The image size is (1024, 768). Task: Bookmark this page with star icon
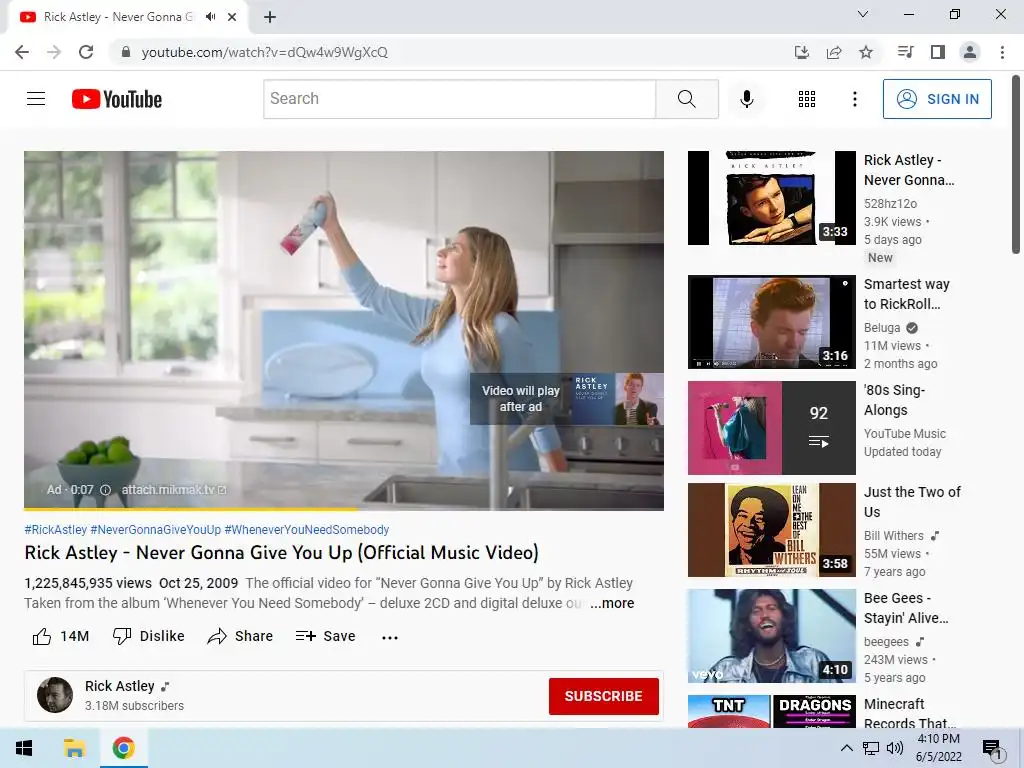click(866, 52)
